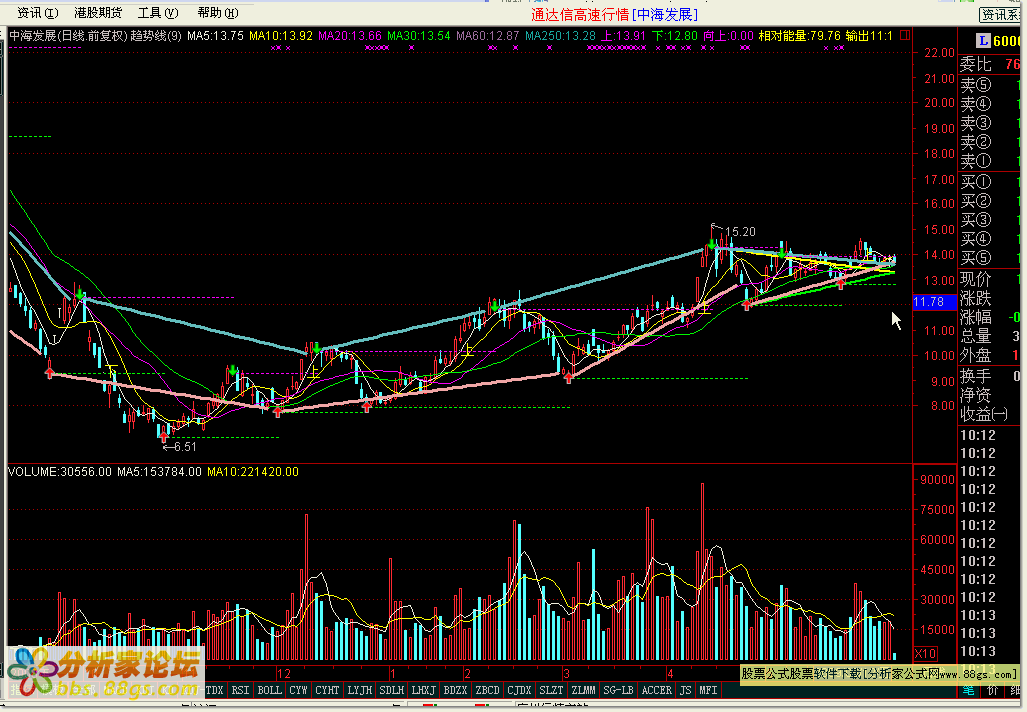The width and height of the screenshot is (1027, 712).
Task: Switch to the 笔 tab in quote panel
Action: [969, 690]
